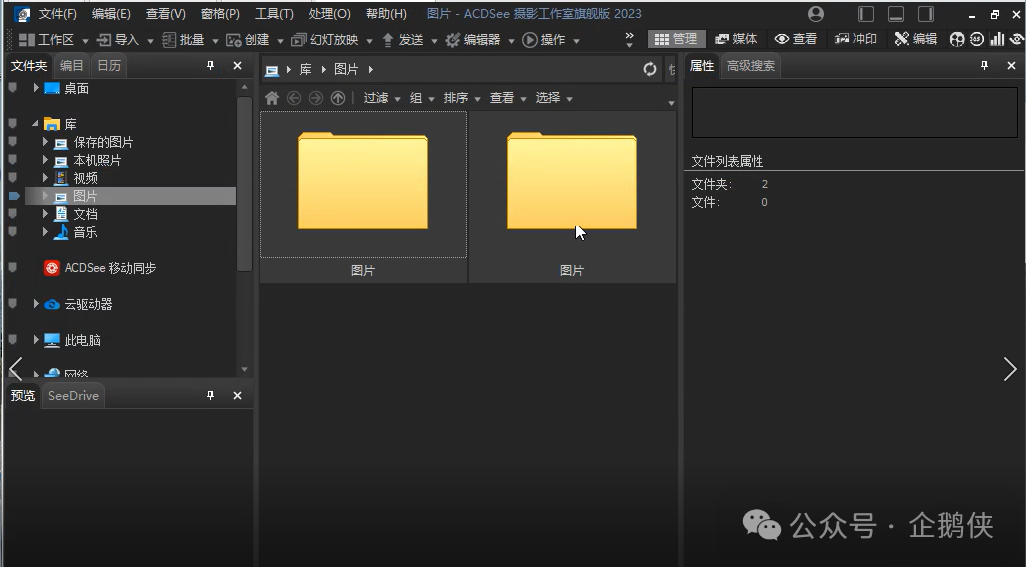Switch to 管理 (Manage) mode
1026x567 pixels.
coord(676,39)
